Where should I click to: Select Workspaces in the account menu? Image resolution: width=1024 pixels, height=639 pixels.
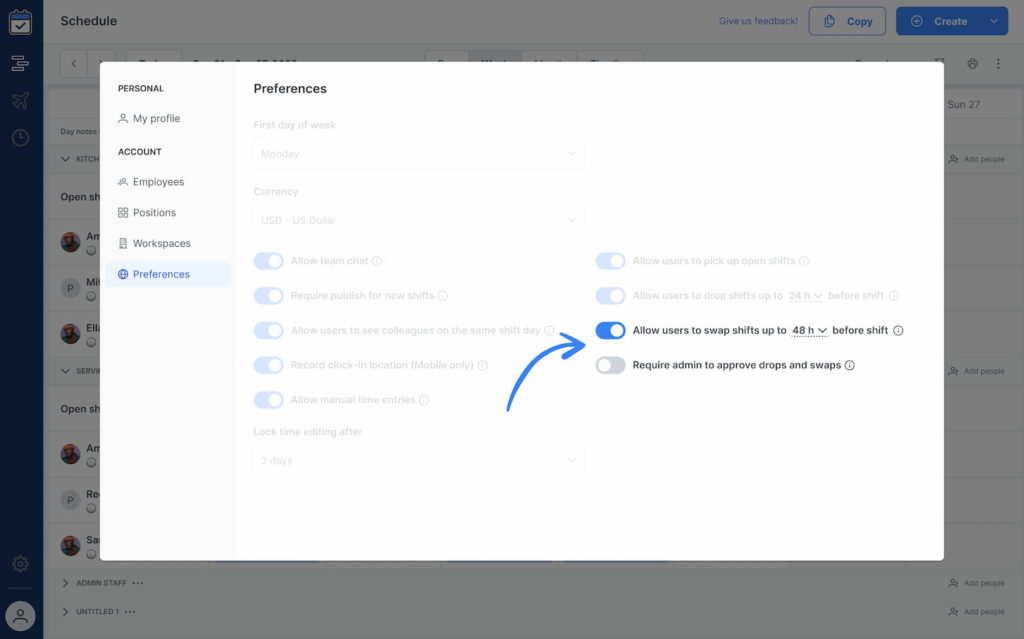click(161, 243)
